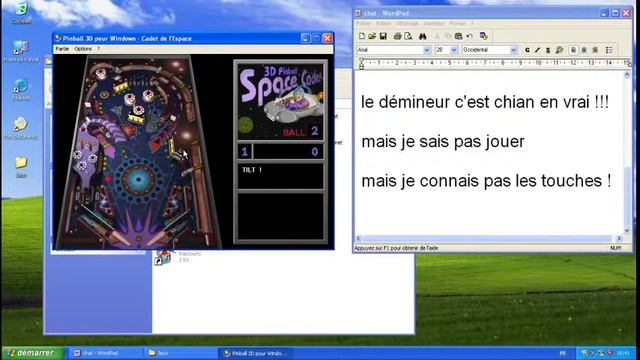The height and width of the screenshot is (360, 640).
Task: Open the Partie menu in Pinball
Action: coord(62,49)
